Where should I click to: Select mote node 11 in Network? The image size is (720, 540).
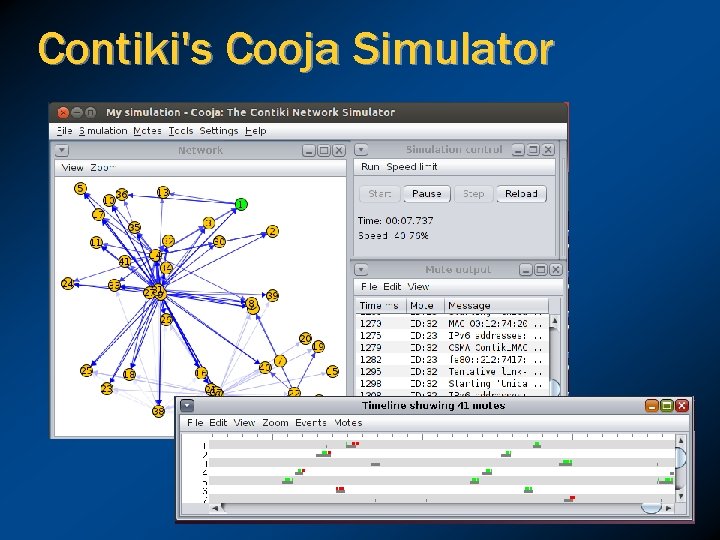[x=96, y=242]
